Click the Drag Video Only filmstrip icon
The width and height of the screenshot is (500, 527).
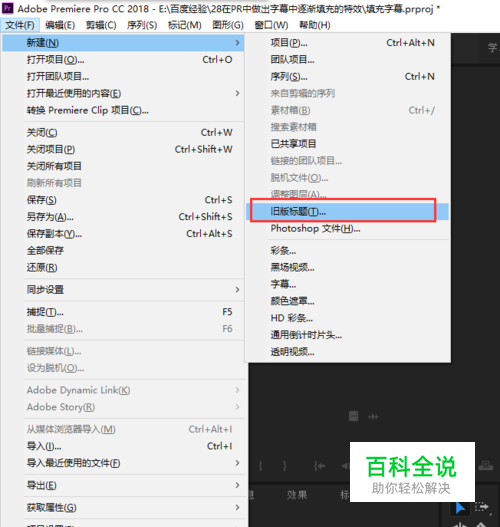(353, 416)
